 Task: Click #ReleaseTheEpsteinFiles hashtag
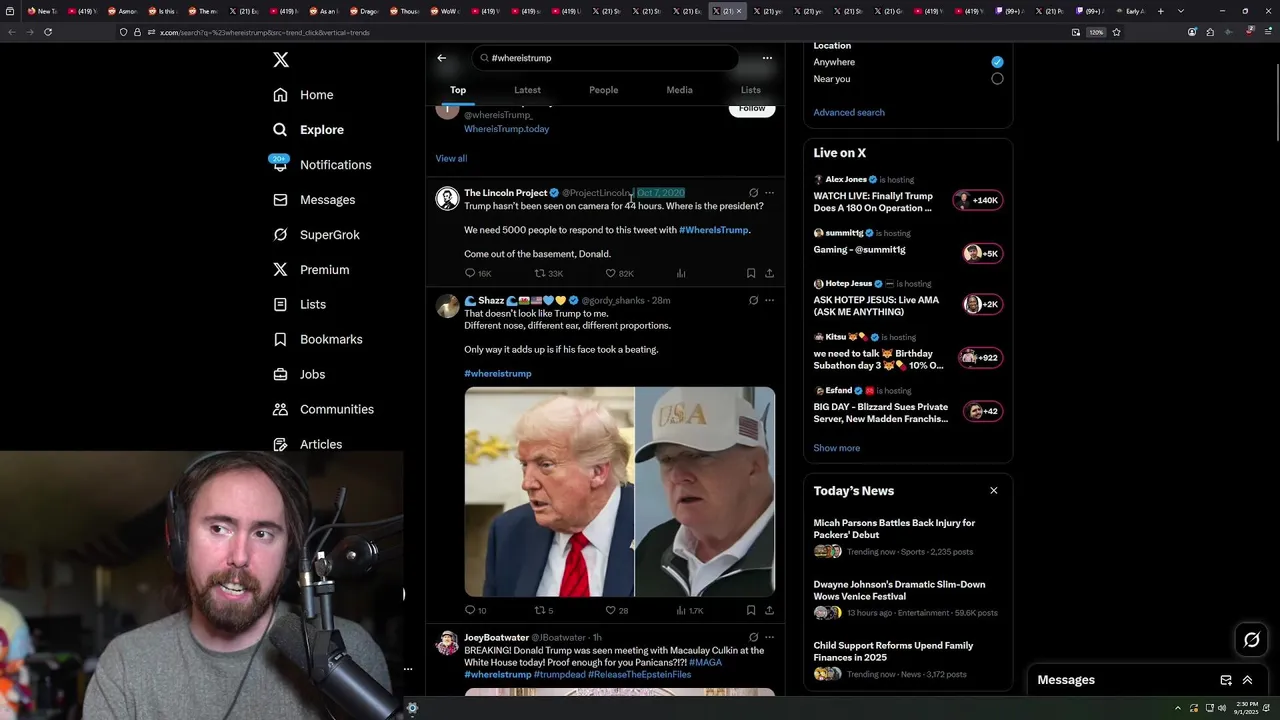coord(639,675)
